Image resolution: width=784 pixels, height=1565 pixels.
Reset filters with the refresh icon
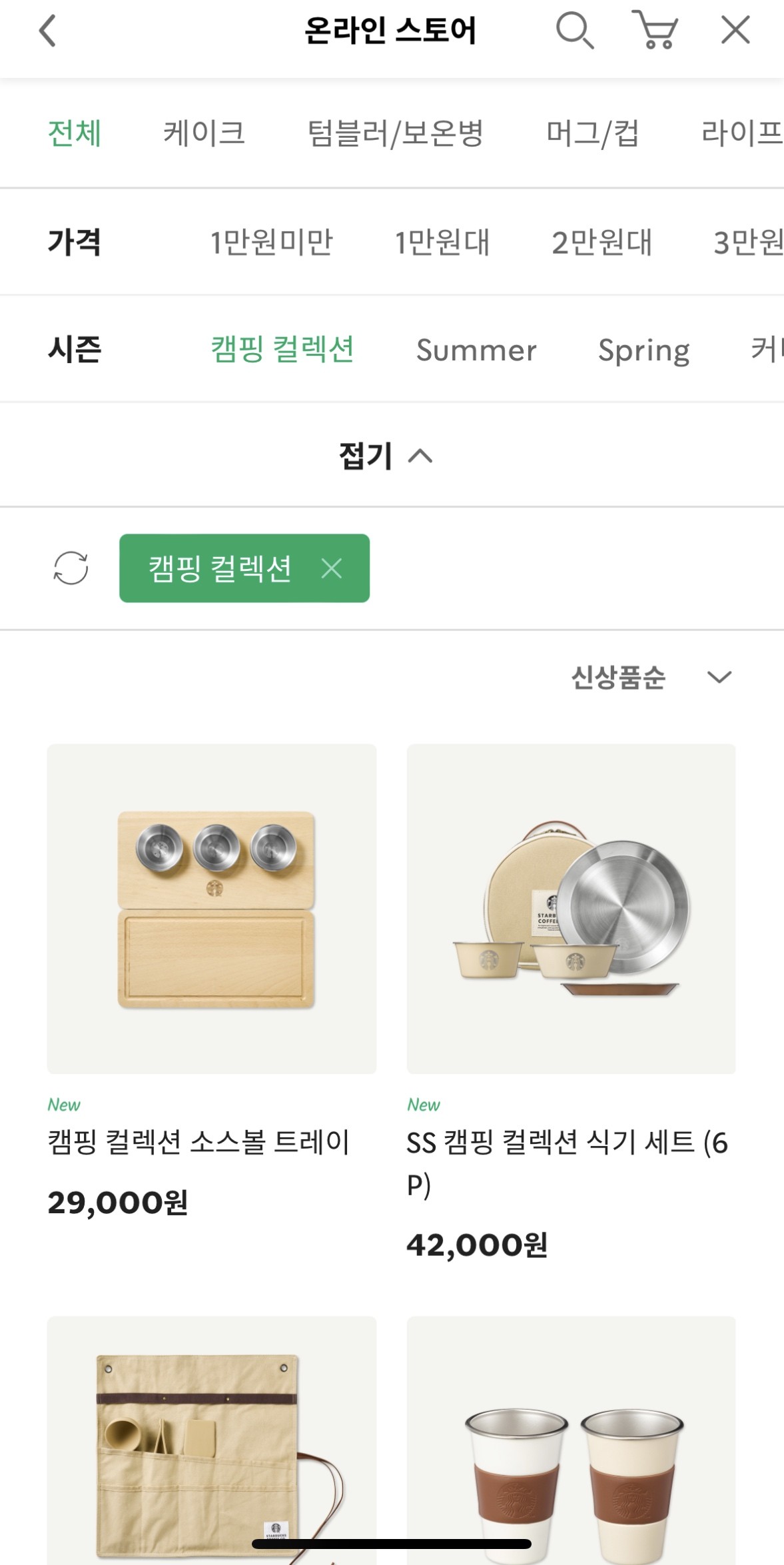(71, 568)
